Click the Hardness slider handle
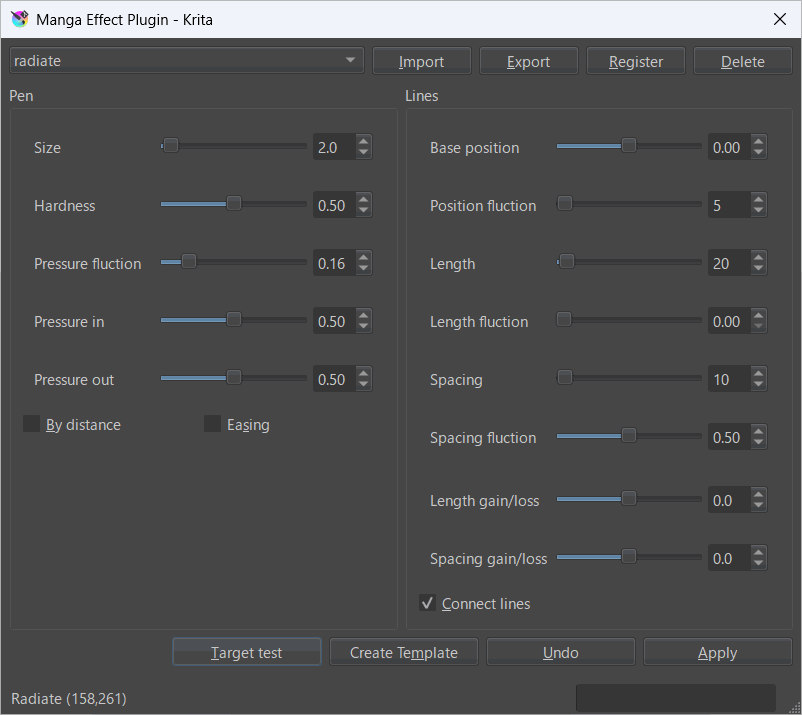The width and height of the screenshot is (802, 715). (234, 204)
